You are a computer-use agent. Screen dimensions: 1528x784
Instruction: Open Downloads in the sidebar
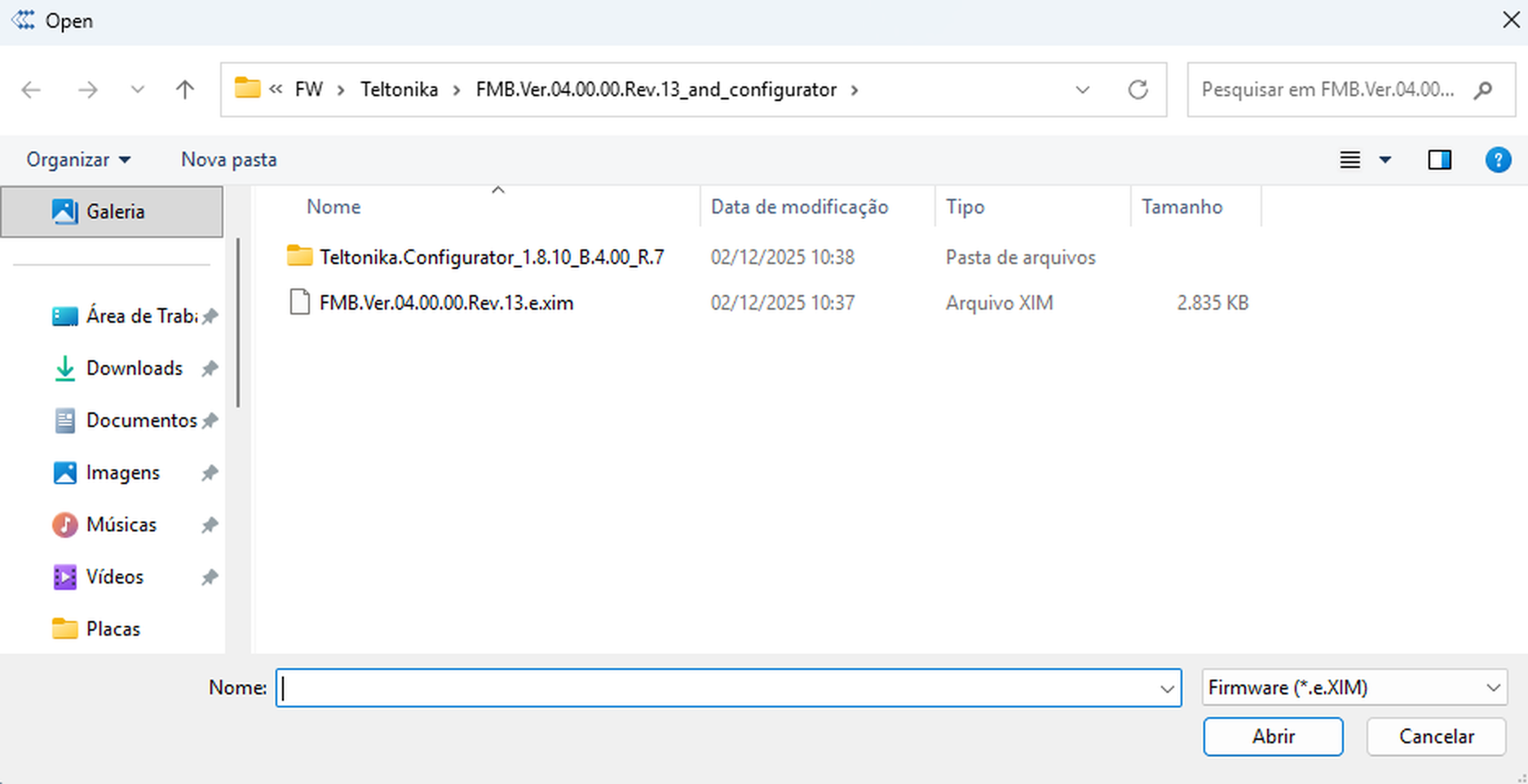click(x=118, y=368)
